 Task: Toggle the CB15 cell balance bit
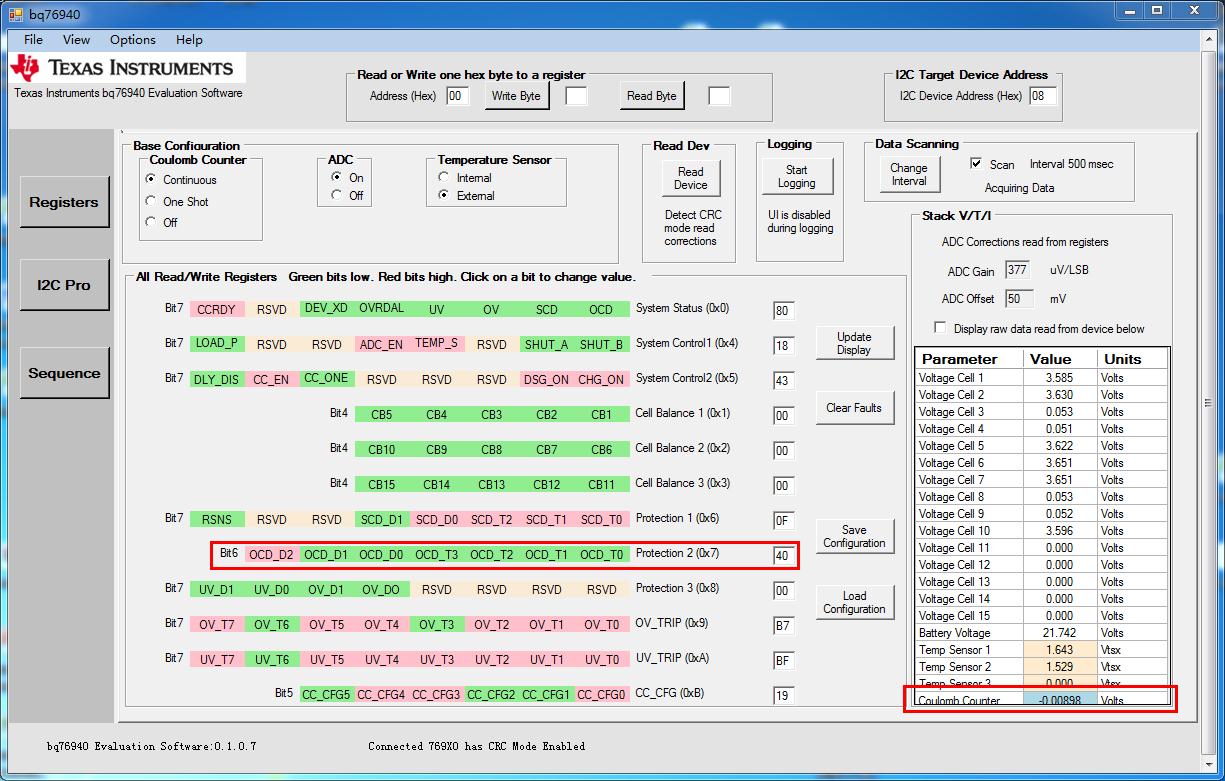tap(382, 485)
